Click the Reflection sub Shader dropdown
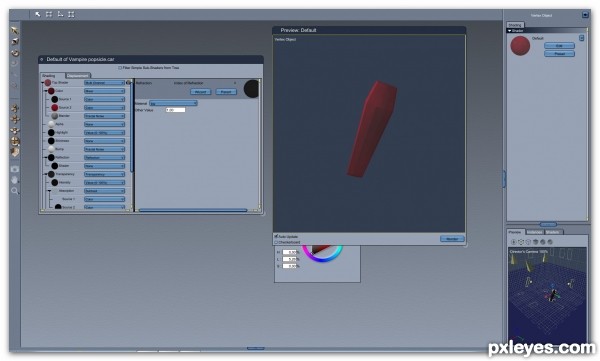The width and height of the screenshot is (600, 361). click(x=104, y=166)
